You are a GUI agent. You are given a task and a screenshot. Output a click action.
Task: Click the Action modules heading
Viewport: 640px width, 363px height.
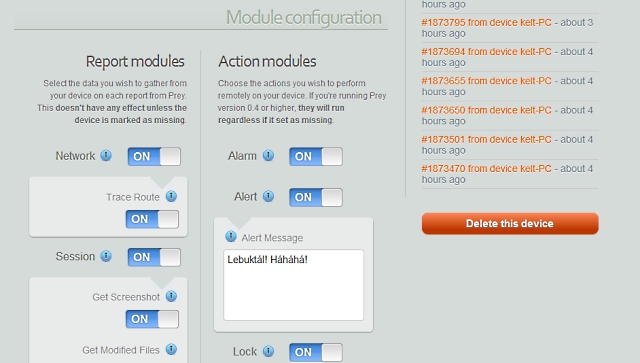(x=267, y=62)
